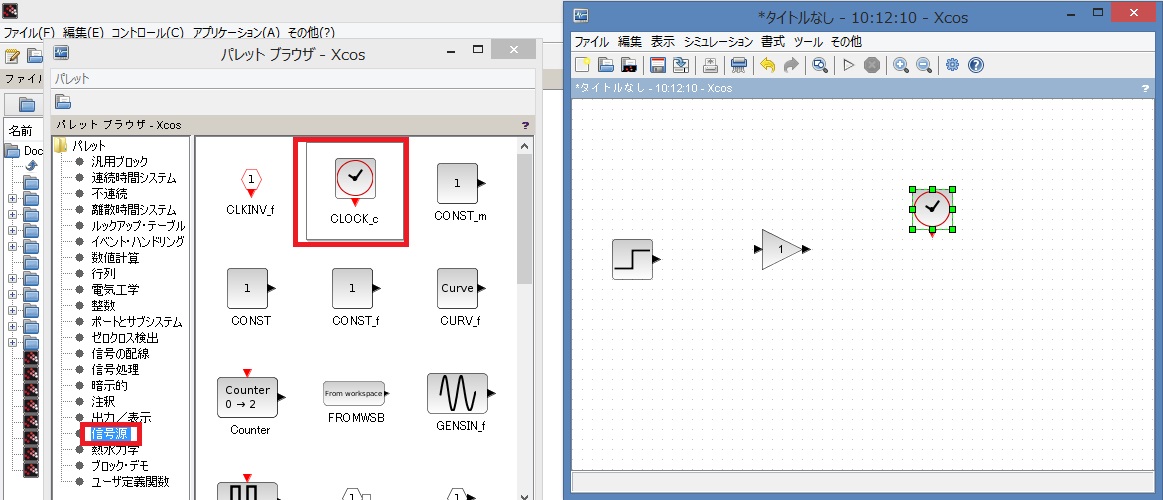Open ファイル(F) menu in Scilab window
The image size is (1163, 500).
[30, 33]
